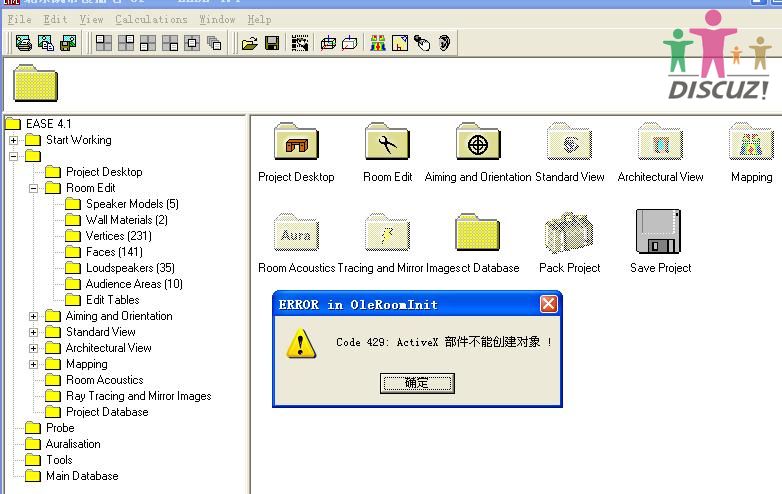782x494 pixels.
Task: Expand the Start Working tree node
Action: click(x=13, y=141)
